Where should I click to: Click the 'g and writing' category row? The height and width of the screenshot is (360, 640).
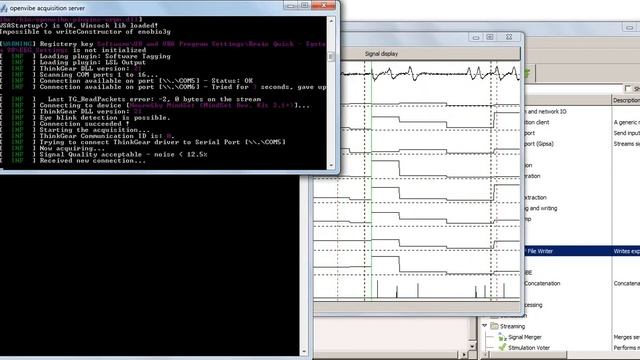pos(540,208)
